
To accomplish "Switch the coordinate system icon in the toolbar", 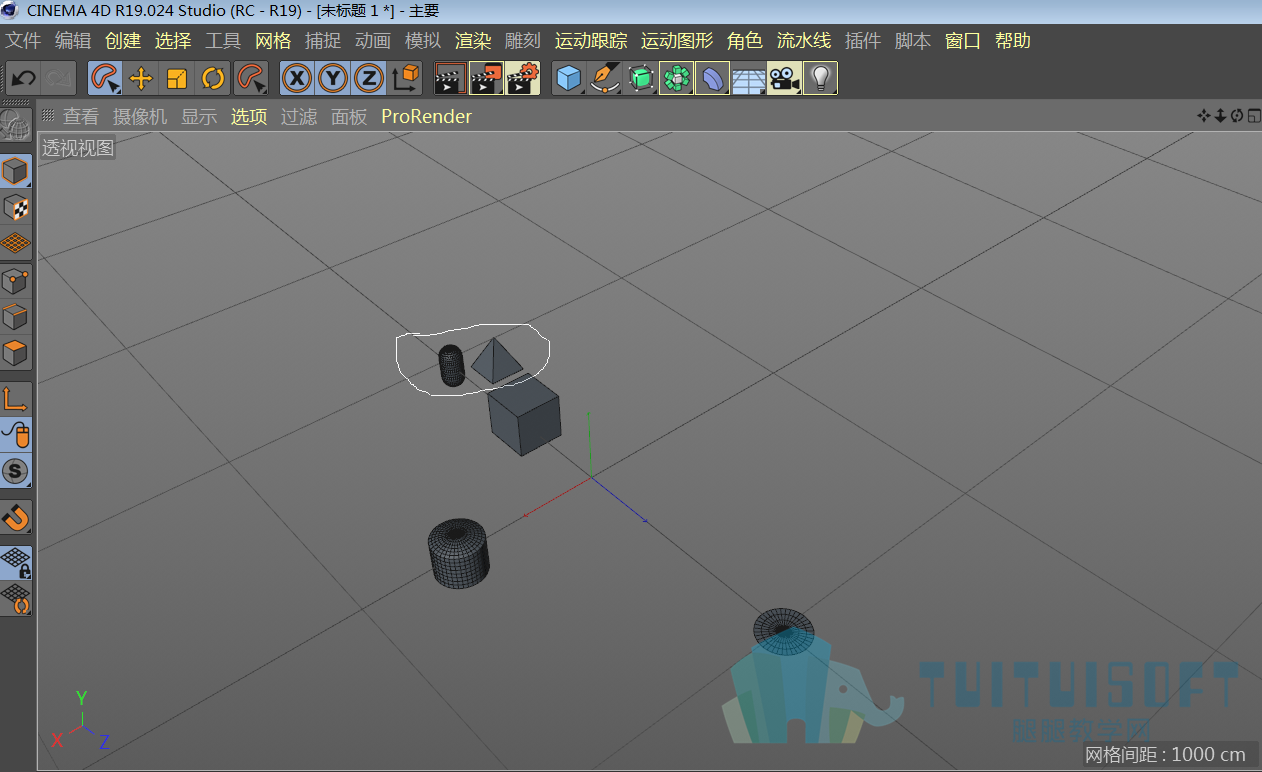I will click(405, 78).
